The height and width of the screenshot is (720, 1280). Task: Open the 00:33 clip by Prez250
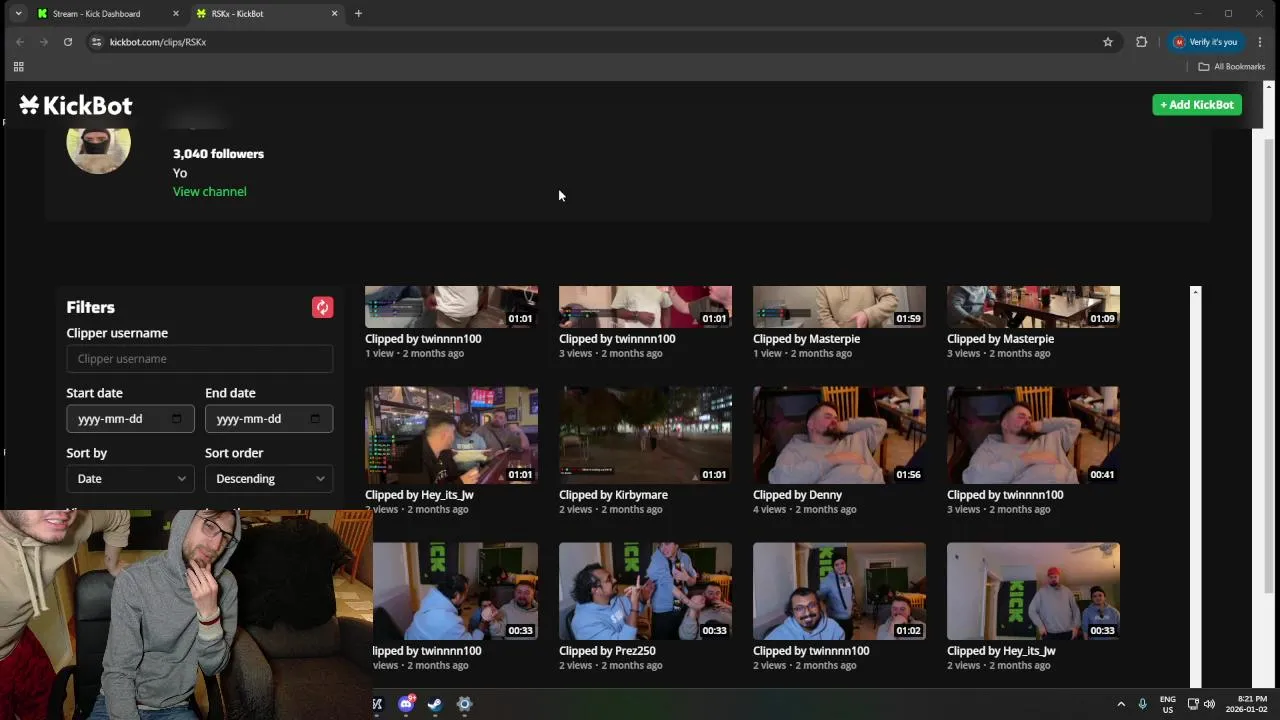[645, 591]
